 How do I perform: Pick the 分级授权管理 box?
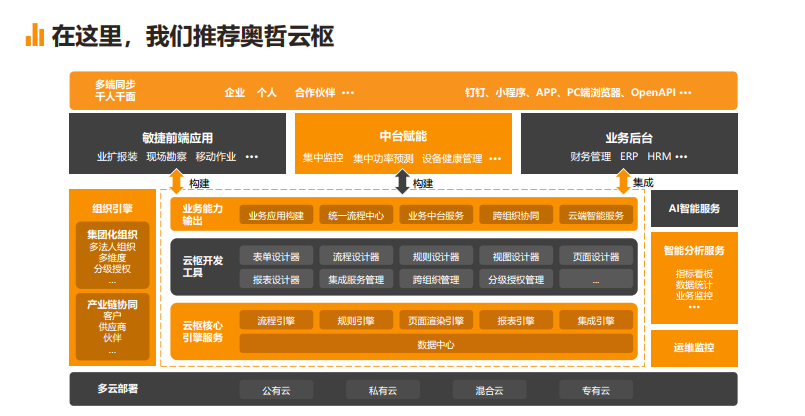(x=516, y=279)
